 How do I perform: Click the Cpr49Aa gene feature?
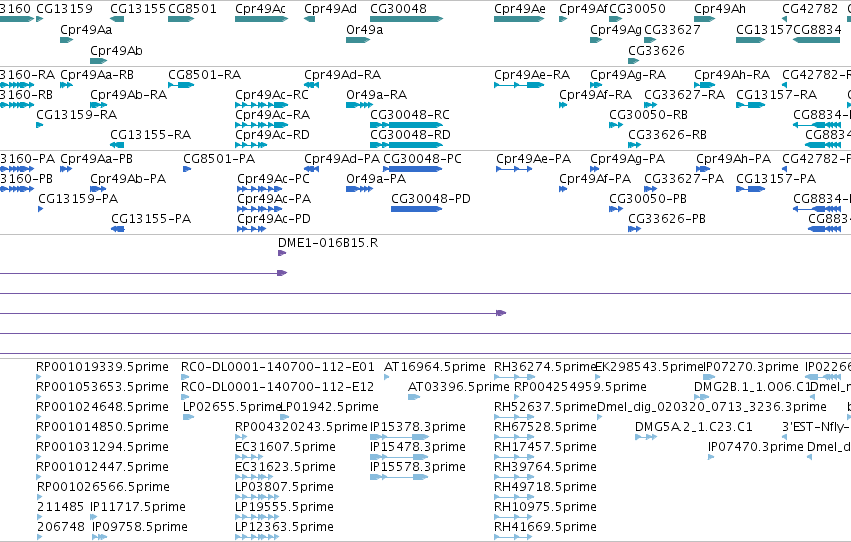tap(66, 40)
